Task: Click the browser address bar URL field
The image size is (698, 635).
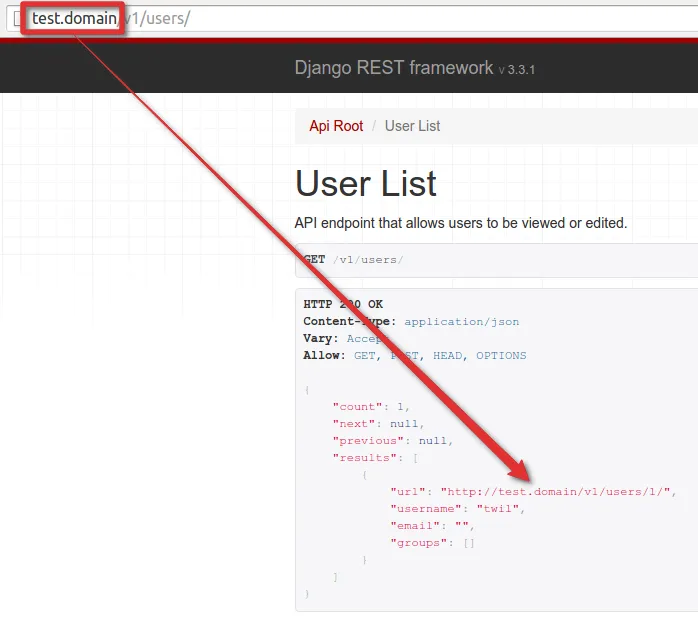Action: point(352,19)
